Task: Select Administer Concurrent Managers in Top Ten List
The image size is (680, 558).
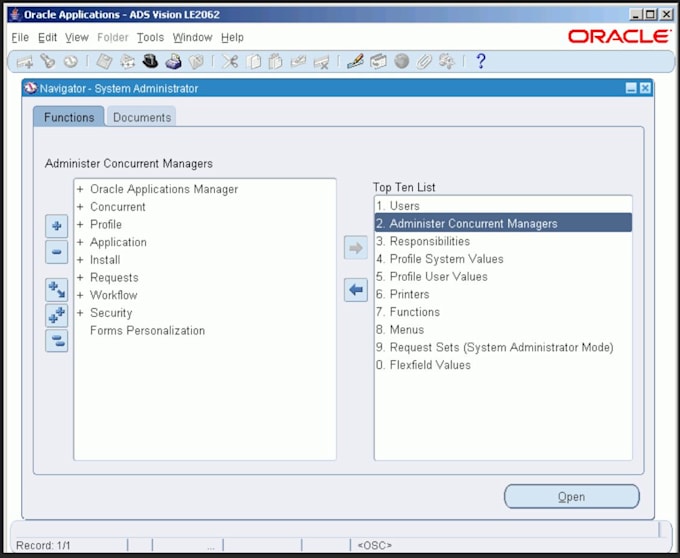Action: pos(503,223)
